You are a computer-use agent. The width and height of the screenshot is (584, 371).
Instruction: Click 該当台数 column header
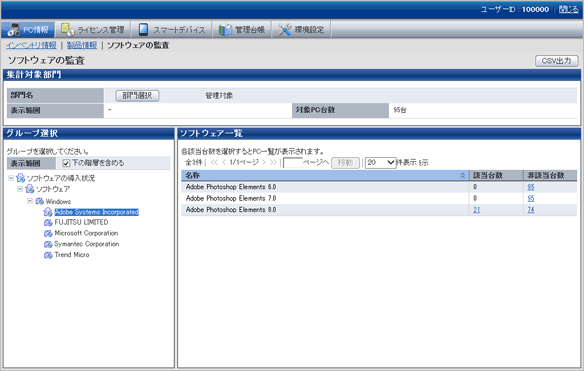[496, 175]
